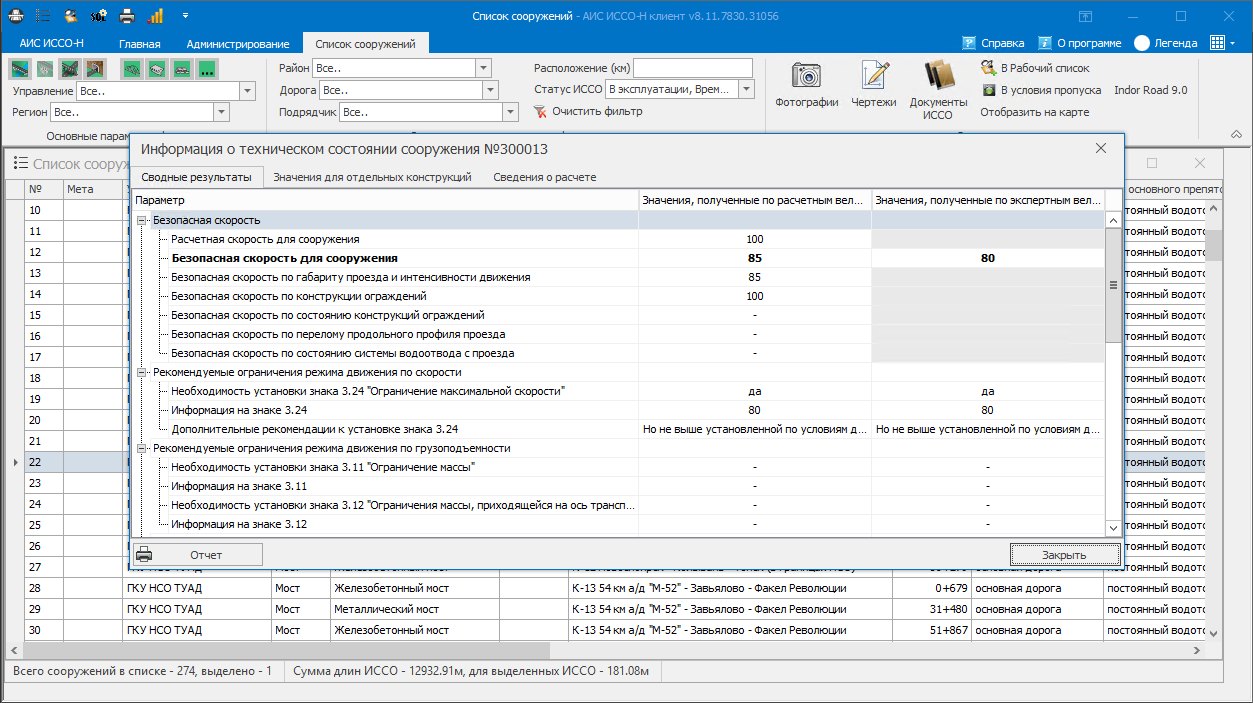Screen dimensions: 1253x703
Task: Open the Дорога dropdown
Action: click(490, 90)
